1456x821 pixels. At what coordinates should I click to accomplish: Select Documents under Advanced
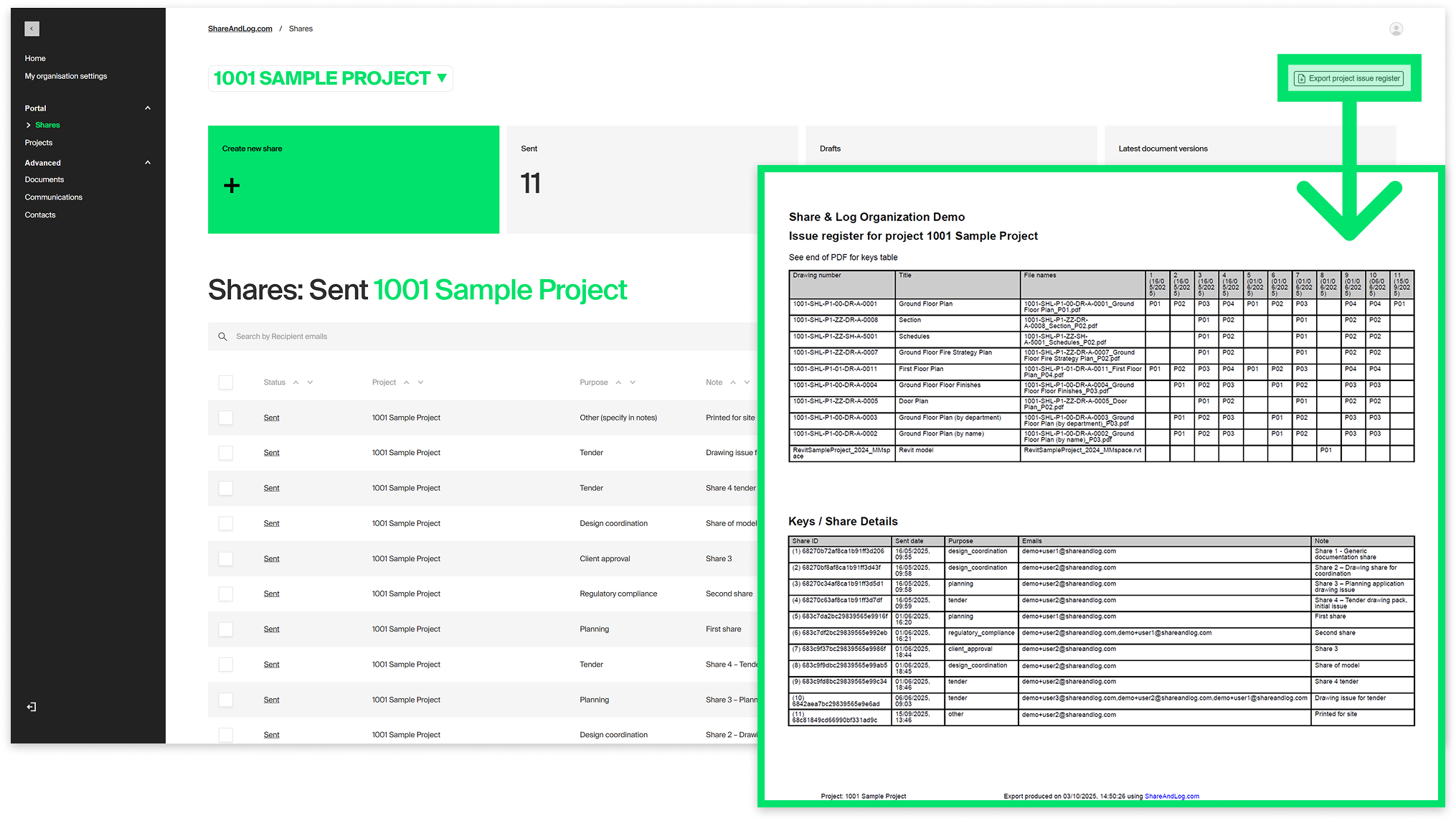44,179
